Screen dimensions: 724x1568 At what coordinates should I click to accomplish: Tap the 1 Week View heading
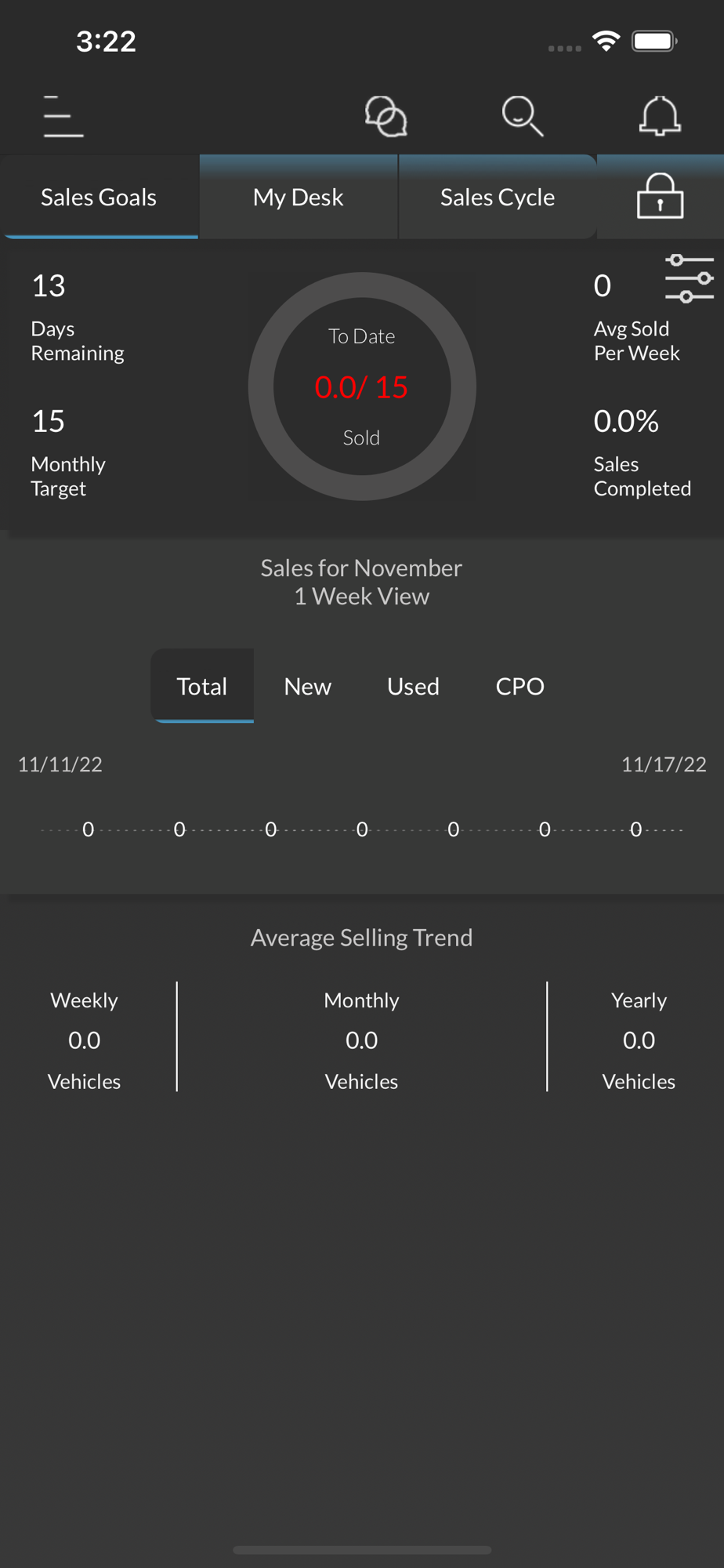pos(362,597)
